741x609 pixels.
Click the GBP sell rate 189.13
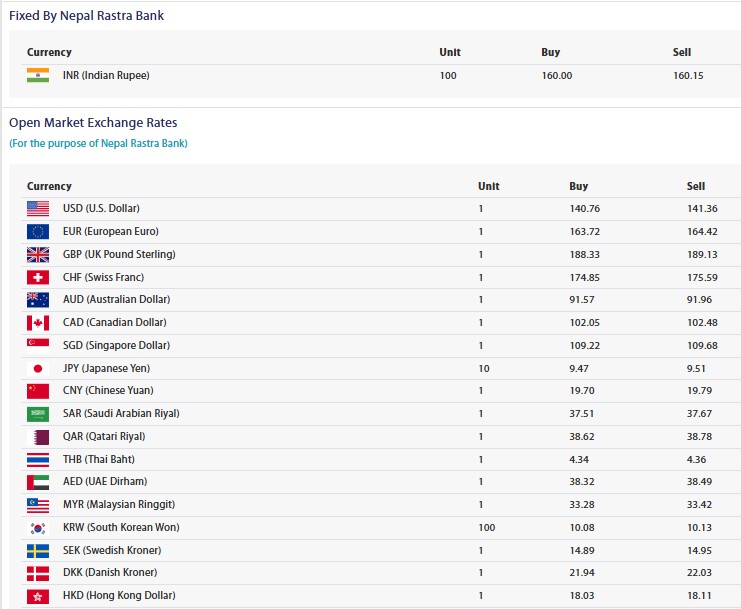(700, 254)
